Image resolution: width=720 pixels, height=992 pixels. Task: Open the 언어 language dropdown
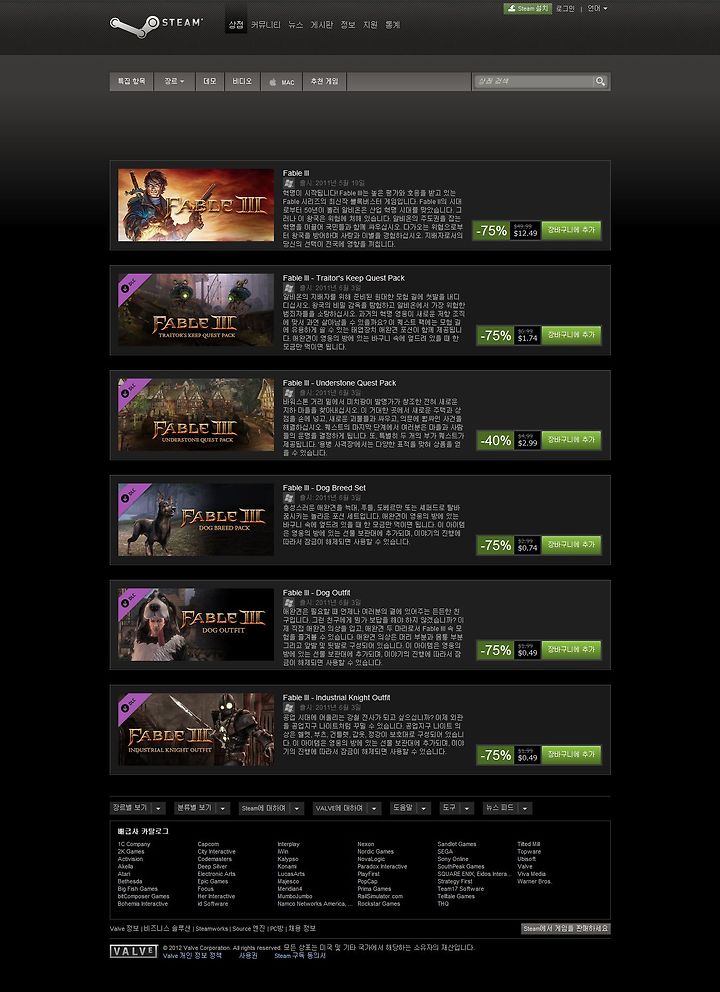point(597,9)
